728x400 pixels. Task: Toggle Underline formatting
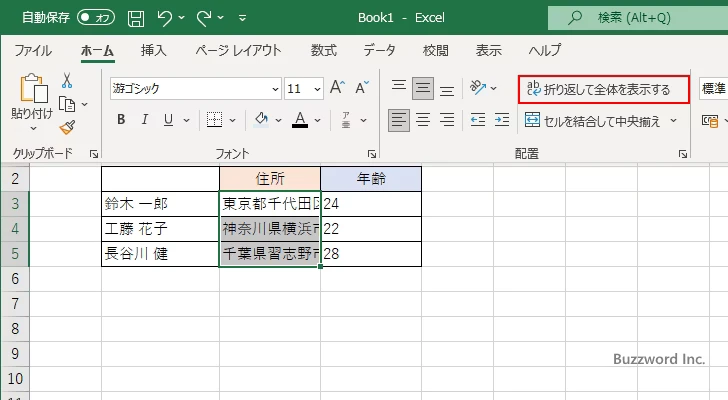point(168,120)
